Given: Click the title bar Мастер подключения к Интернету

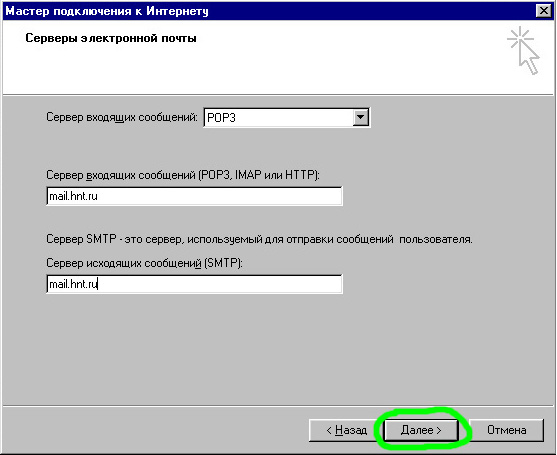Looking at the screenshot, I should [107, 11].
